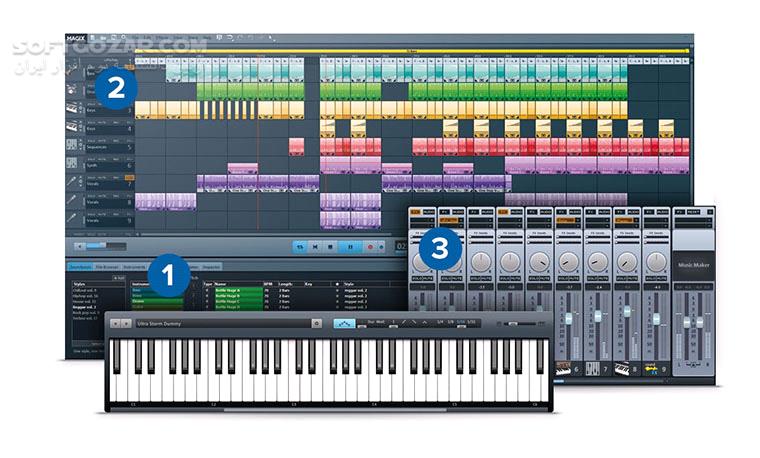Select the previous keyboard preset with the arrow button

tap(115, 323)
